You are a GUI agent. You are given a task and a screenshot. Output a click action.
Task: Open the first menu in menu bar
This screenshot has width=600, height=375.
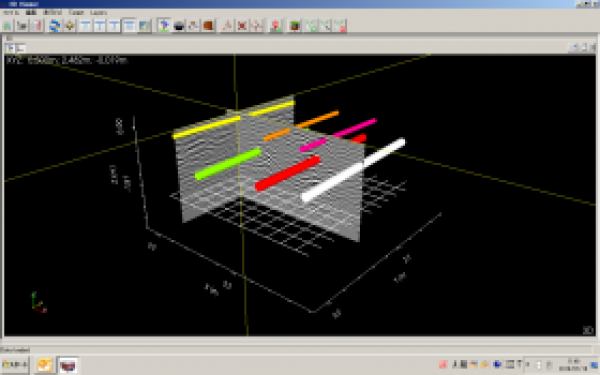click(11, 13)
